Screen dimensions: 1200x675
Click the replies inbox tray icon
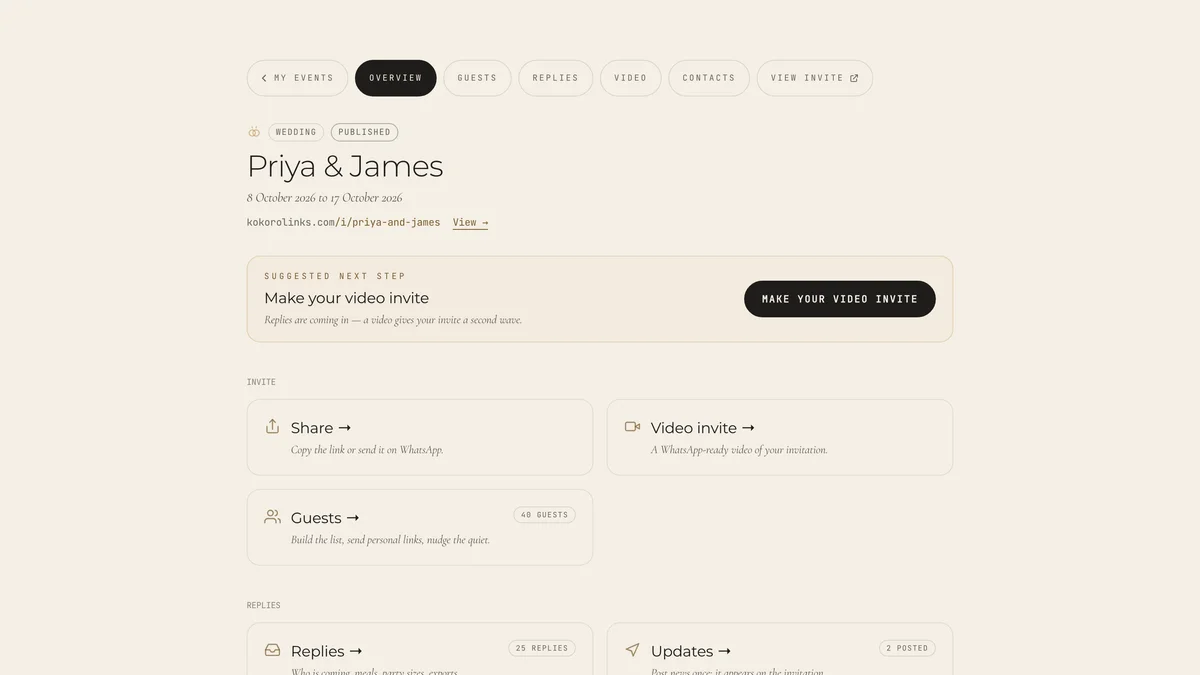coord(272,650)
